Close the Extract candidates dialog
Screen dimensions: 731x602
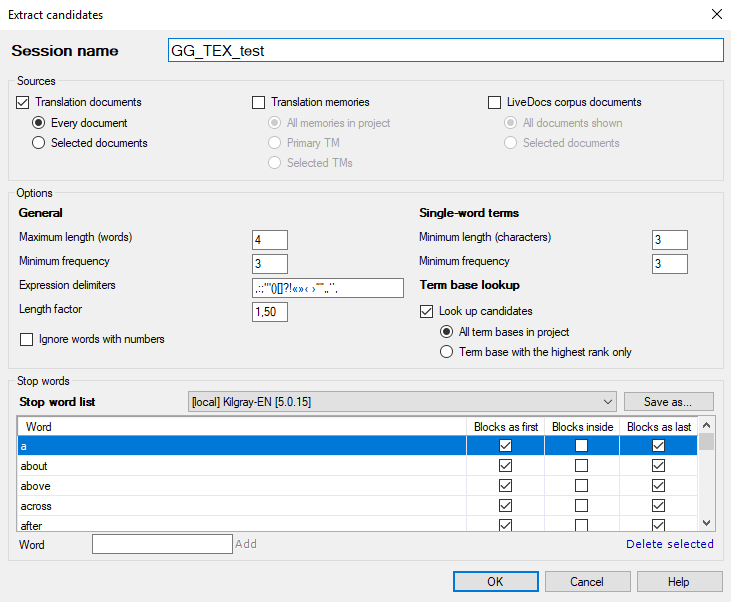(715, 15)
